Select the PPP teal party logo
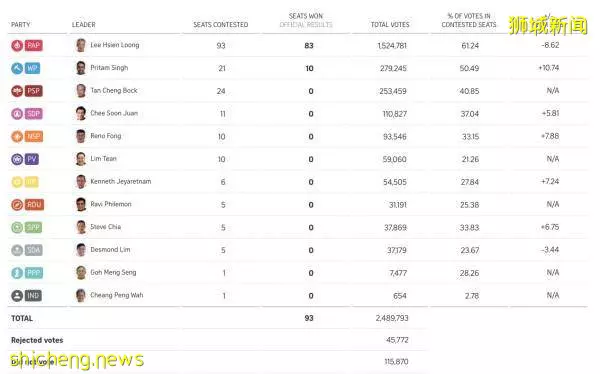 [x=17, y=273]
